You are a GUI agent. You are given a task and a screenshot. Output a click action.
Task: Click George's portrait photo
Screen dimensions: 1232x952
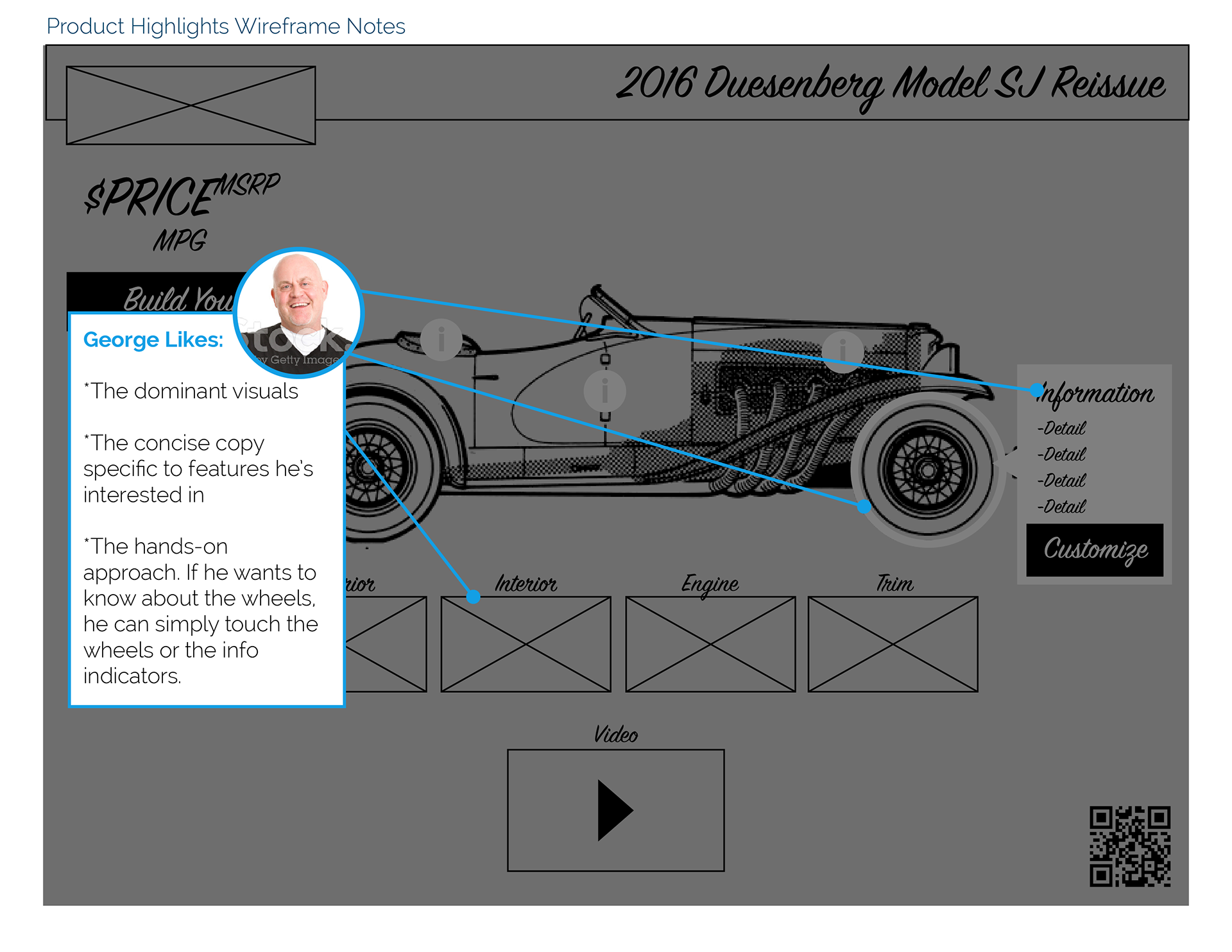pos(298,312)
